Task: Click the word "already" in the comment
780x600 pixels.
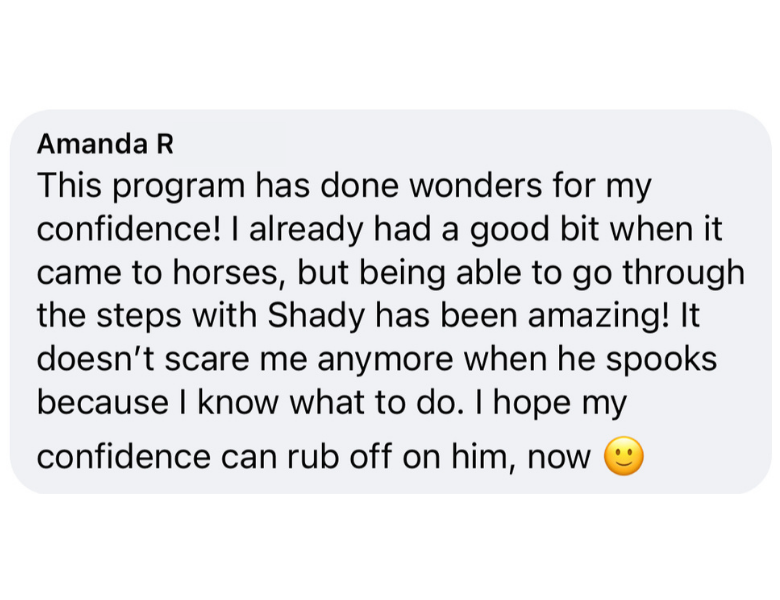Action: (x=306, y=230)
